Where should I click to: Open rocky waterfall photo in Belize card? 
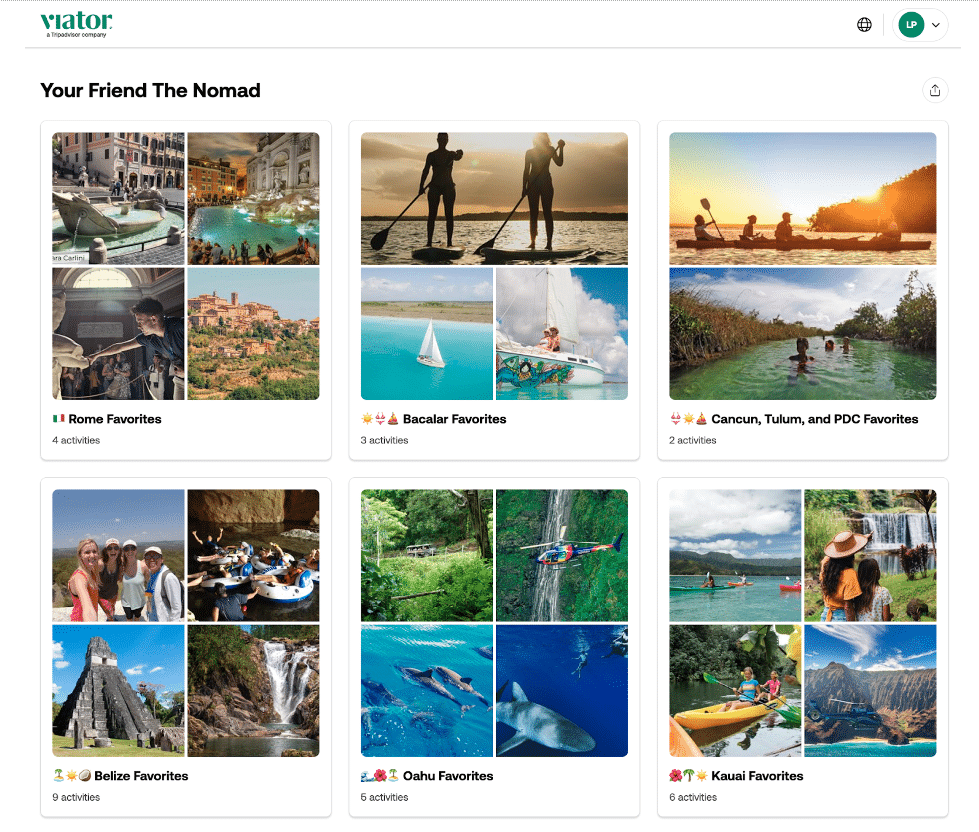(253, 690)
